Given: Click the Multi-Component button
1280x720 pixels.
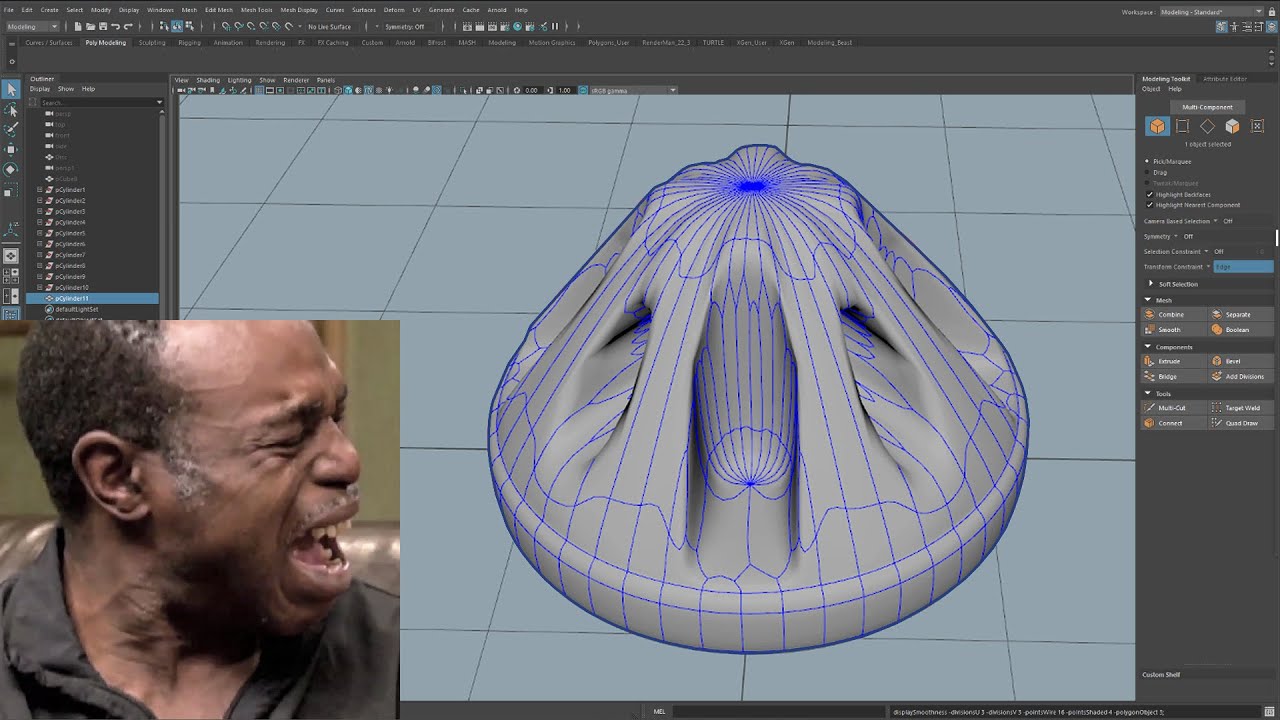Looking at the screenshot, I should tap(1207, 107).
